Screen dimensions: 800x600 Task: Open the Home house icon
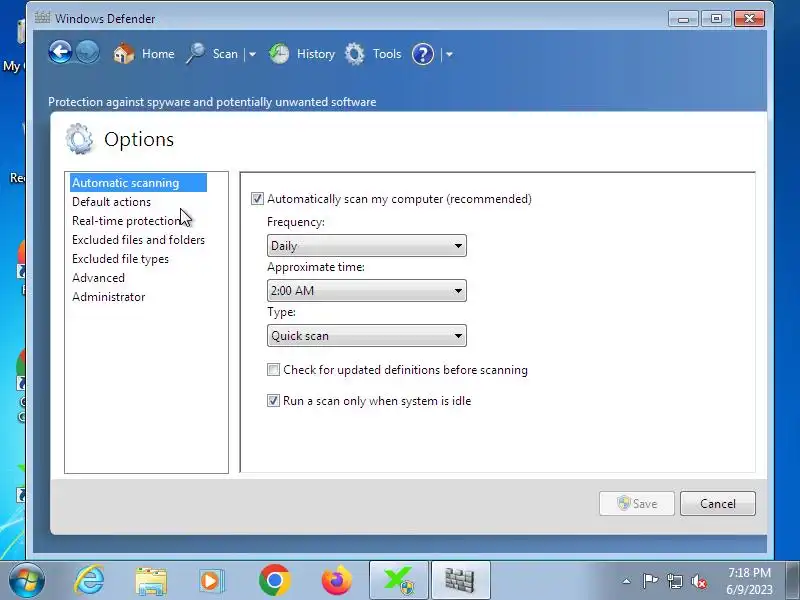click(x=123, y=54)
